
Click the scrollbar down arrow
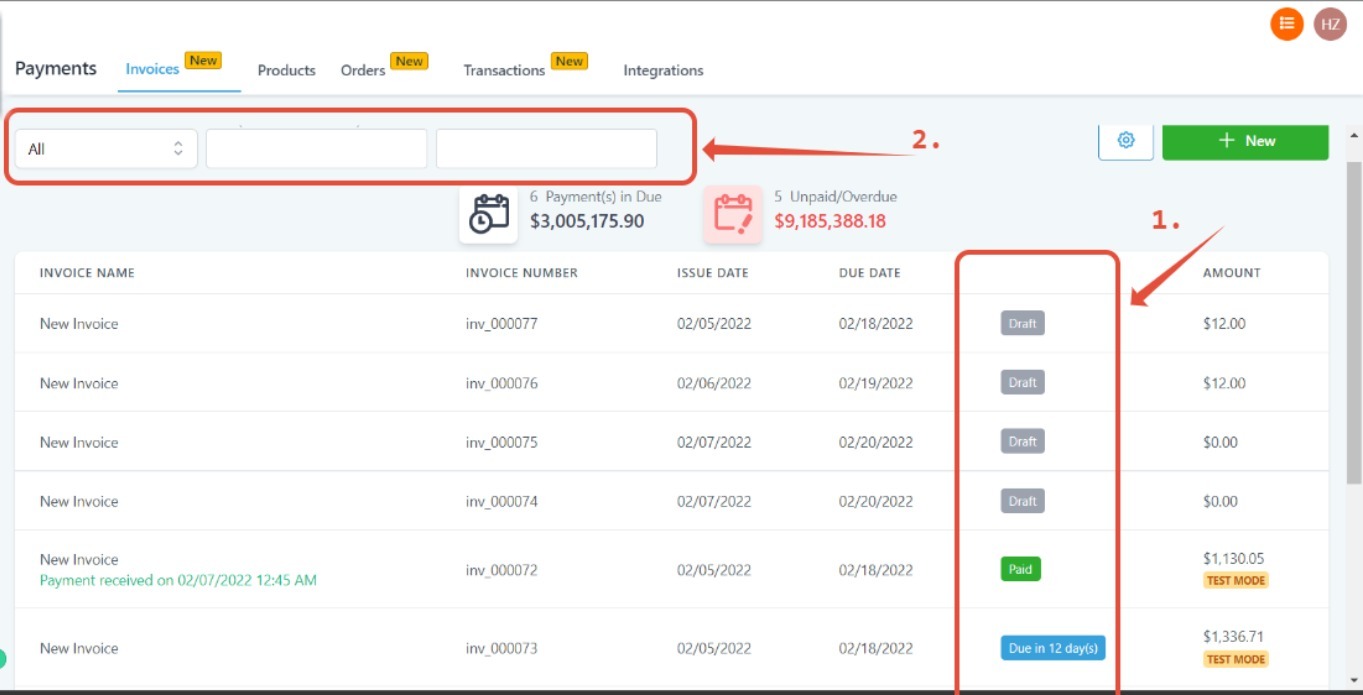pos(1354,678)
